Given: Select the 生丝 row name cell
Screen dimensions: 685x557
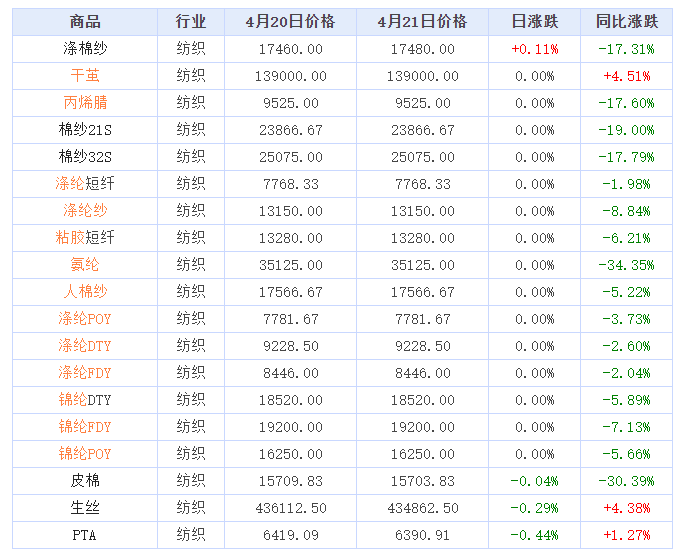Looking at the screenshot, I should click(85, 508).
